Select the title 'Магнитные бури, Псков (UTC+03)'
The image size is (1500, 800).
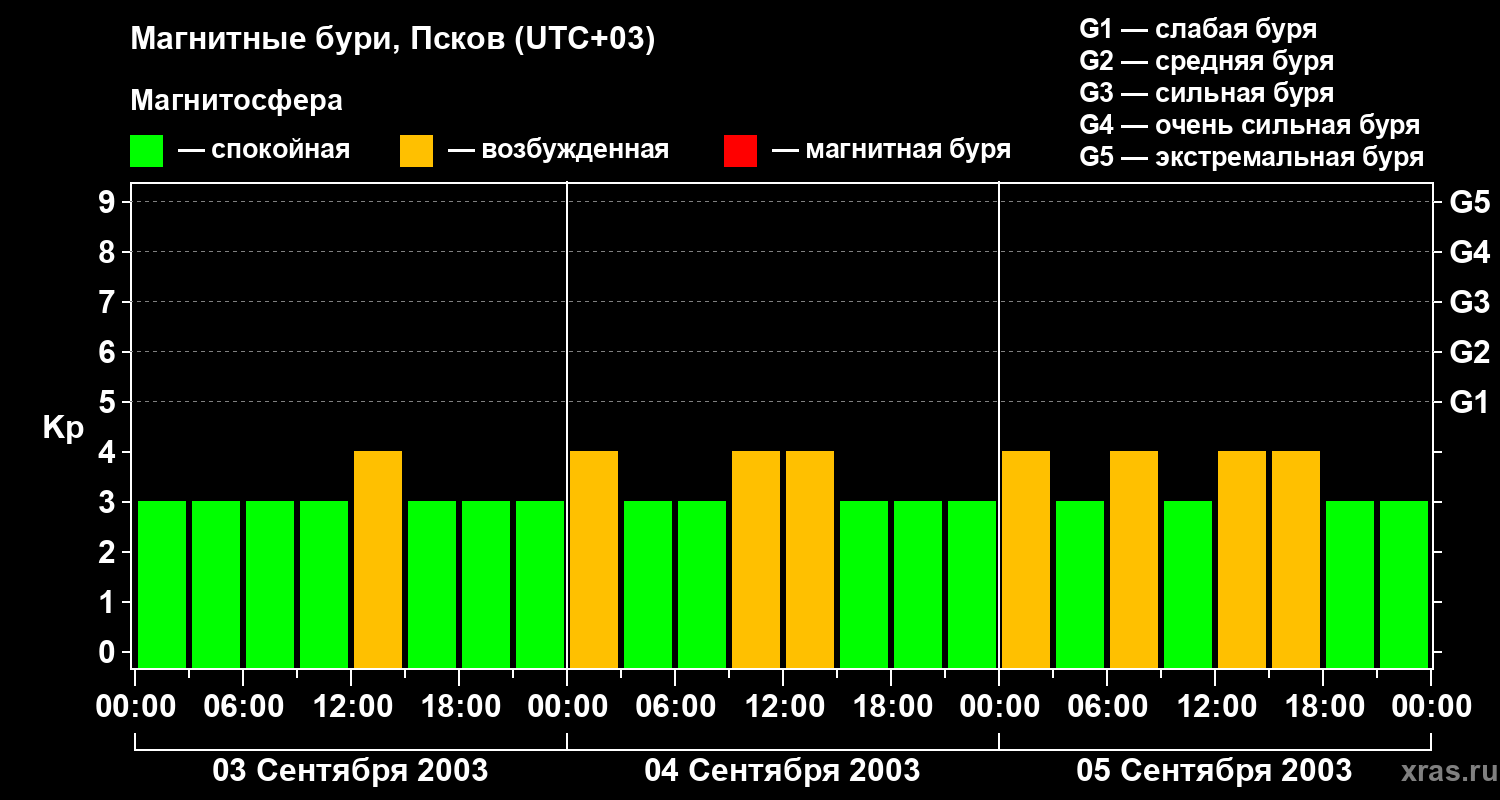tap(393, 40)
